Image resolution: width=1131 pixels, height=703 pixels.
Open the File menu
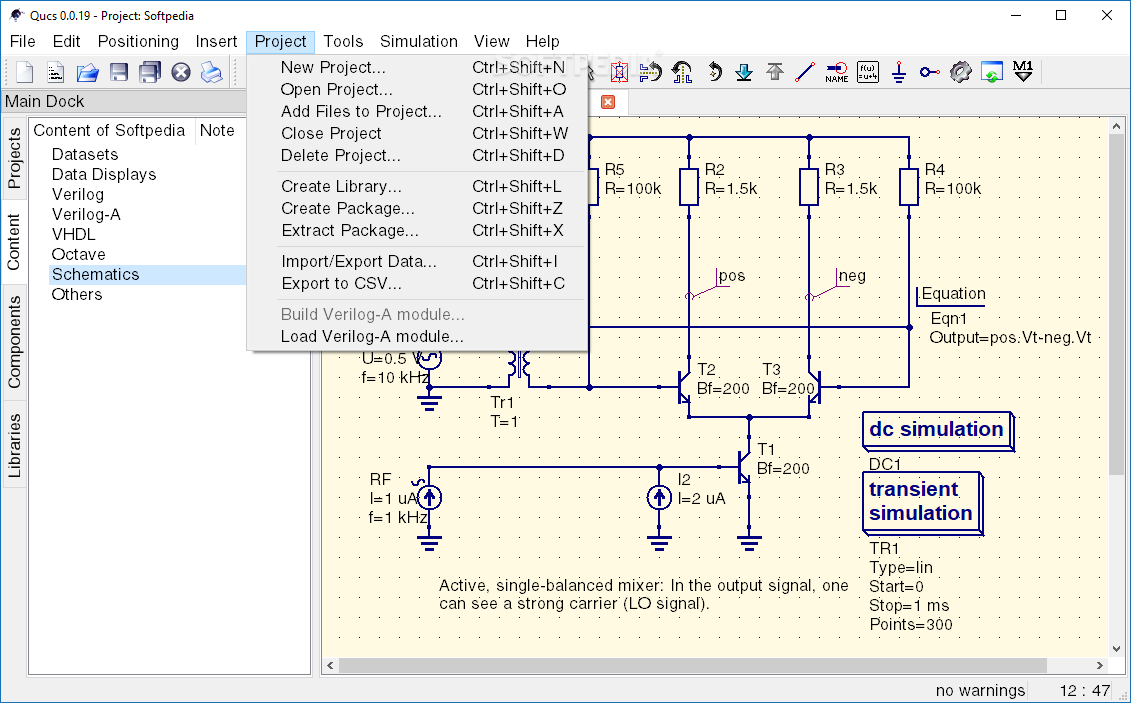(x=22, y=41)
